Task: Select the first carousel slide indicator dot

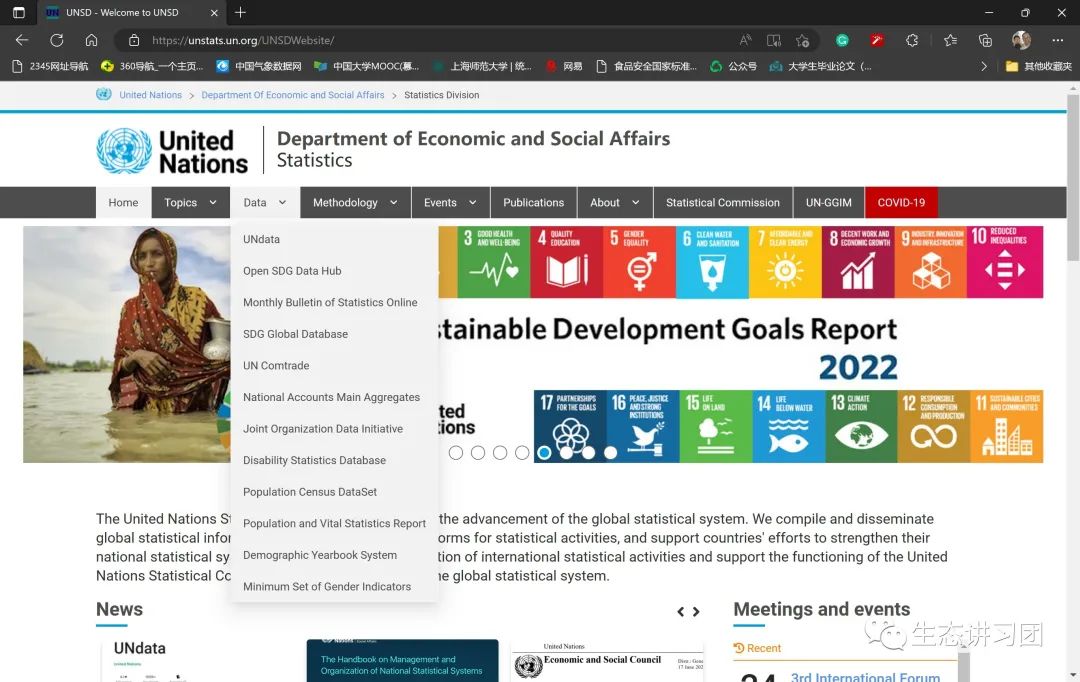Action: coord(455,453)
